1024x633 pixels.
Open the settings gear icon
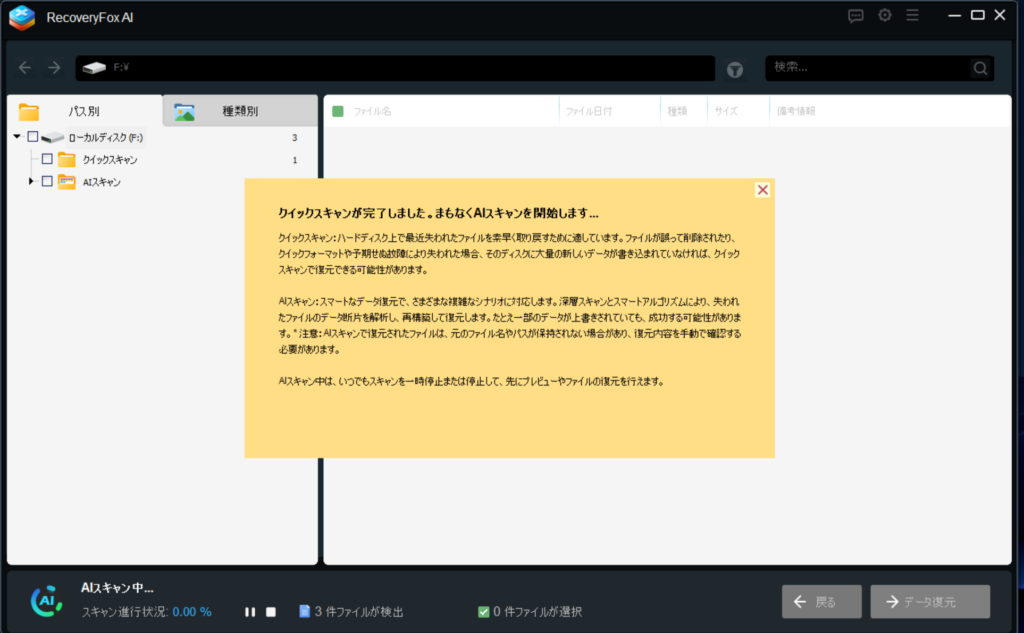tap(885, 15)
